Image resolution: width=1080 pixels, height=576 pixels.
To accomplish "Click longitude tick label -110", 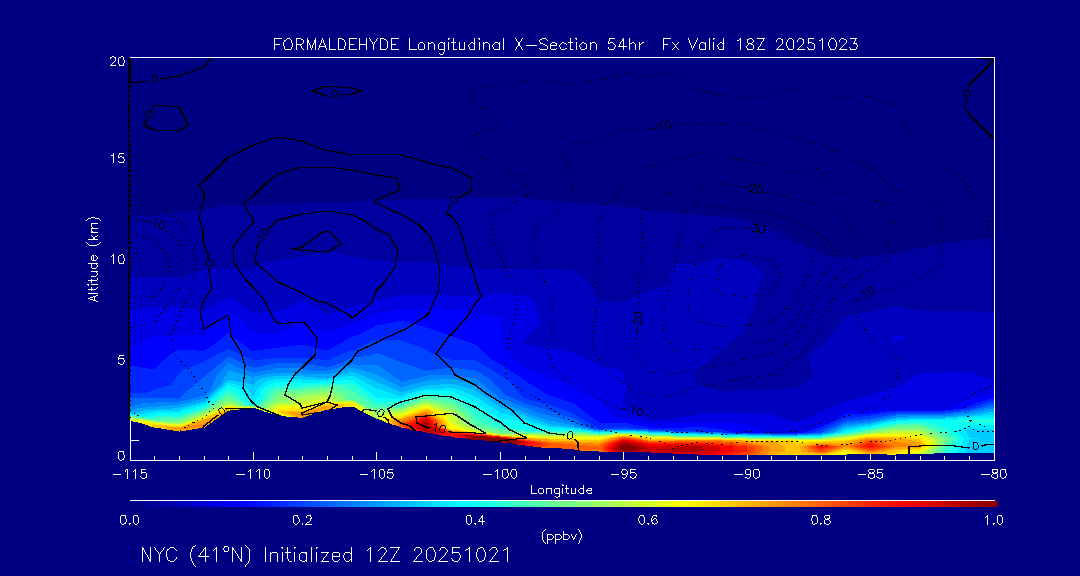I will coord(253,475).
